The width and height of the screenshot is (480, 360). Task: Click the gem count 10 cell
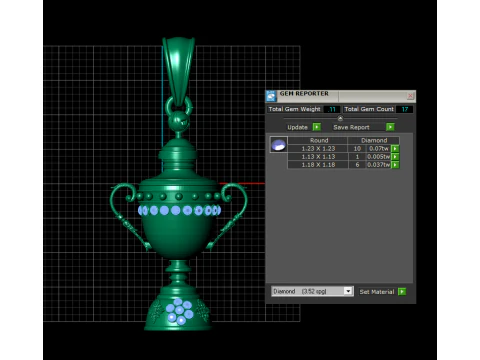click(357, 149)
